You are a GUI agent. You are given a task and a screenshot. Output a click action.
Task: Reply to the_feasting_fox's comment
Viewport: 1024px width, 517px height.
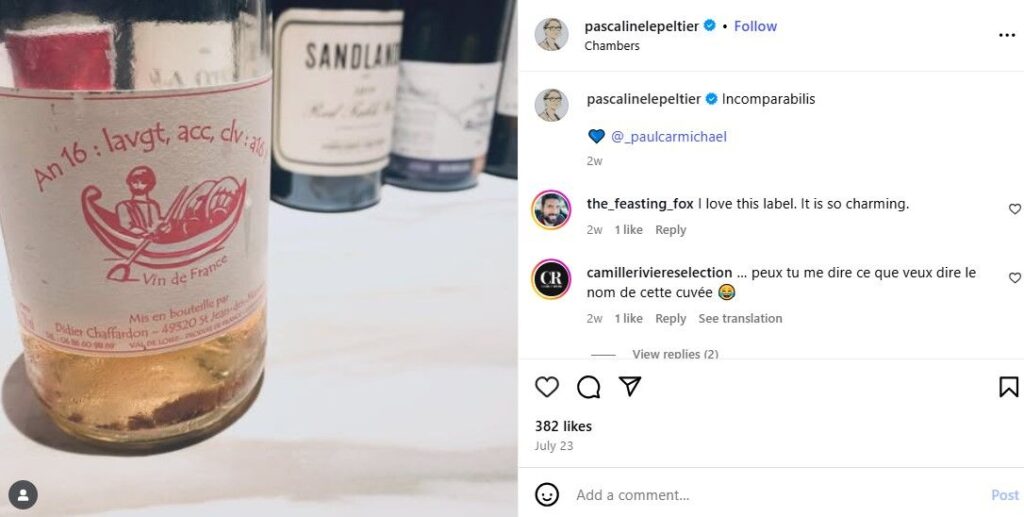[x=671, y=230]
